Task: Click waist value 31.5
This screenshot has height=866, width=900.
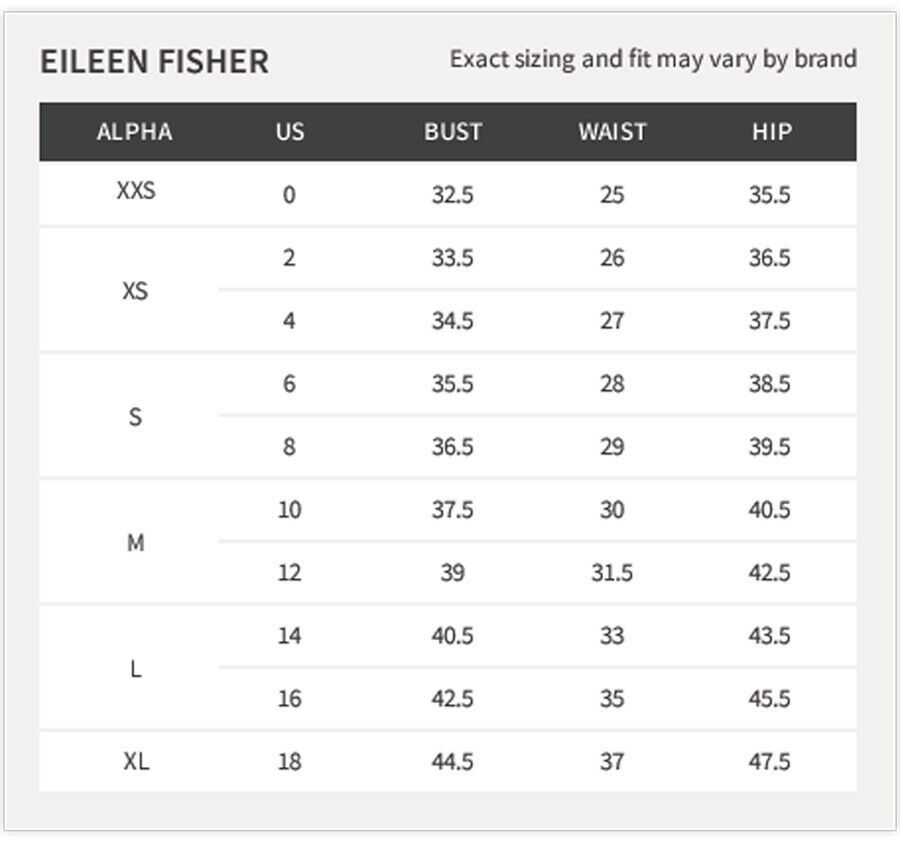Action: [x=612, y=573]
